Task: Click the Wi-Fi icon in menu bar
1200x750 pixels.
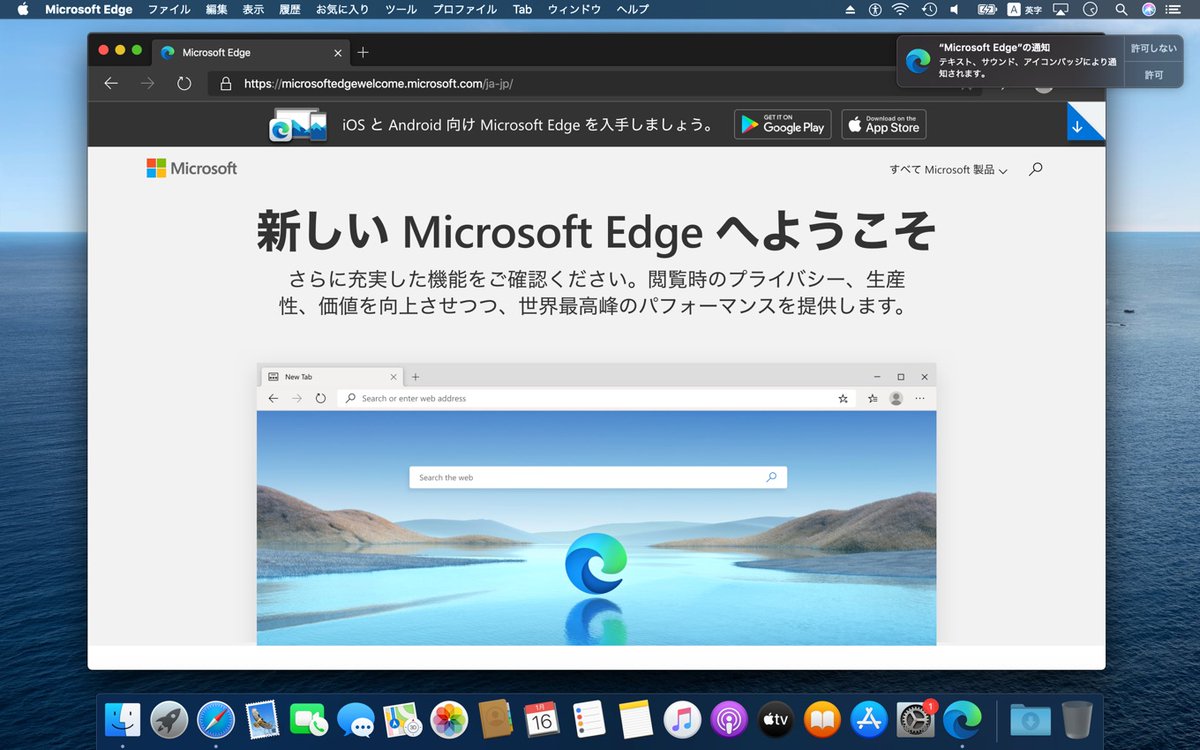Action: pyautogui.click(x=901, y=9)
